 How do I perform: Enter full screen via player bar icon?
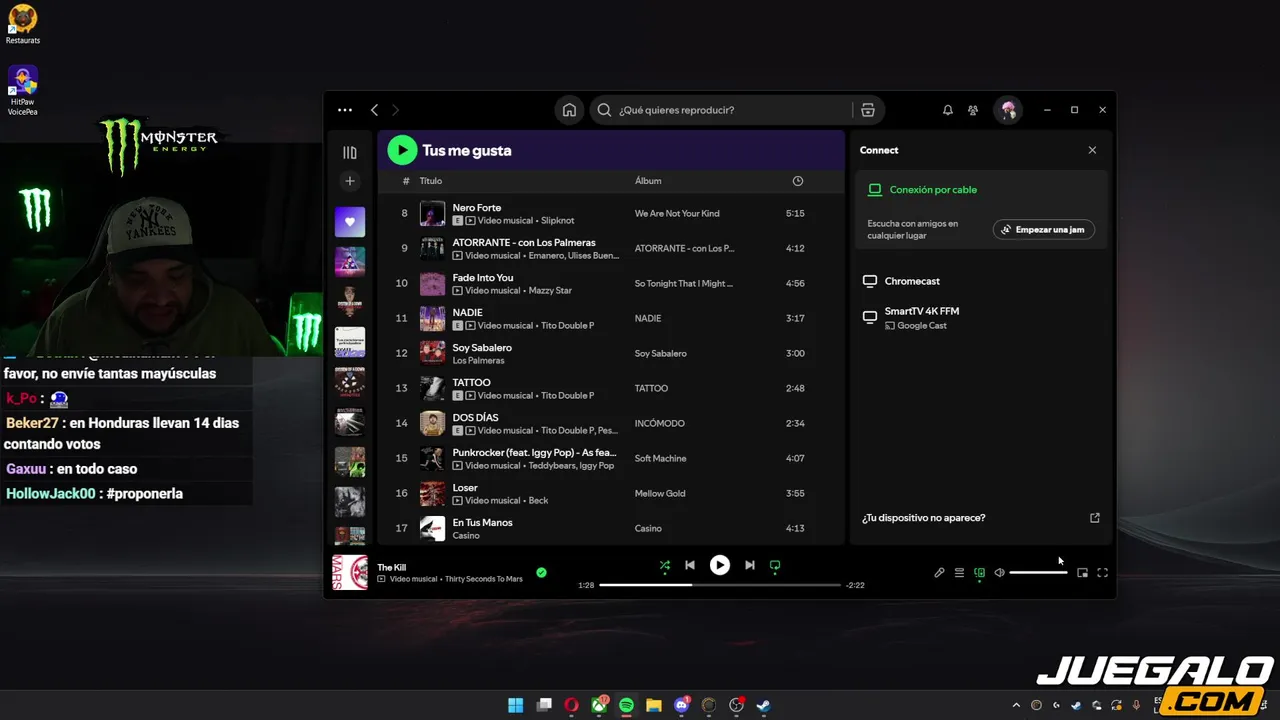click(x=1102, y=573)
